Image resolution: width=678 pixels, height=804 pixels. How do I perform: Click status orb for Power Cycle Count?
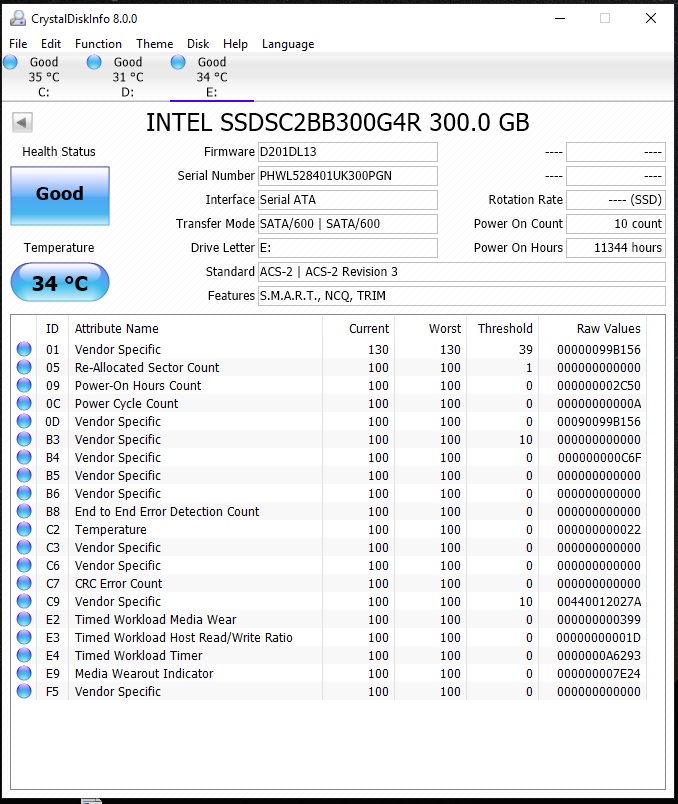pos(23,404)
